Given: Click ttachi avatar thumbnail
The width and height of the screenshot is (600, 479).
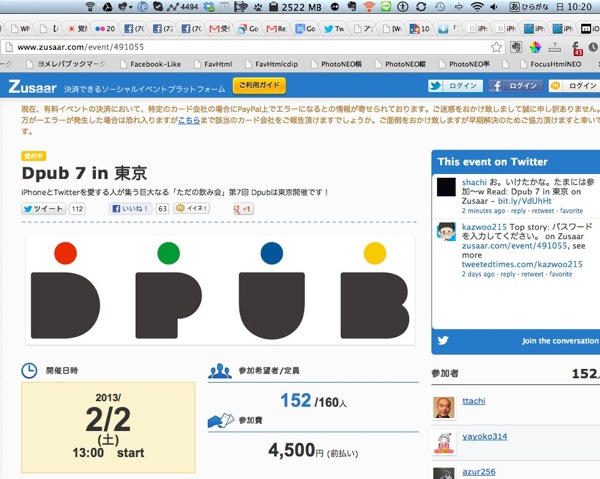Looking at the screenshot, I should point(443,407).
